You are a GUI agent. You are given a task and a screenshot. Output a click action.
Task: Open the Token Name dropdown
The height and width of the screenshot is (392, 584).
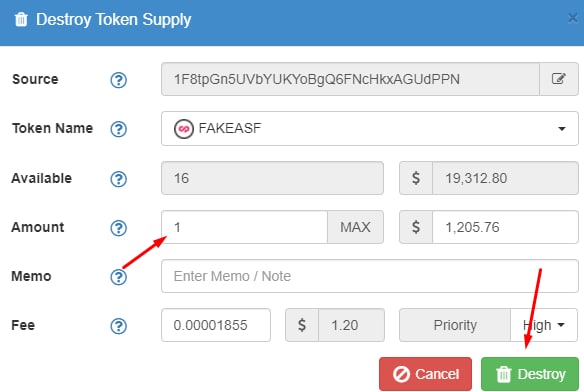369,129
